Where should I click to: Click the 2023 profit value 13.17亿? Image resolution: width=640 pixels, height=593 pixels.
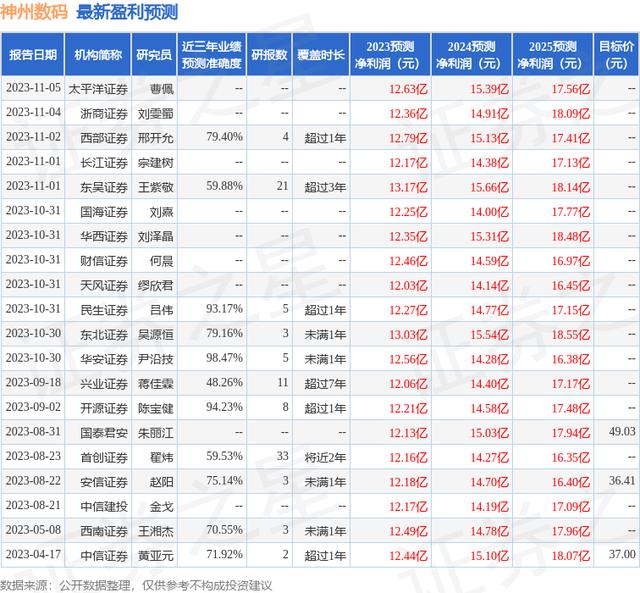pyautogui.click(x=408, y=187)
